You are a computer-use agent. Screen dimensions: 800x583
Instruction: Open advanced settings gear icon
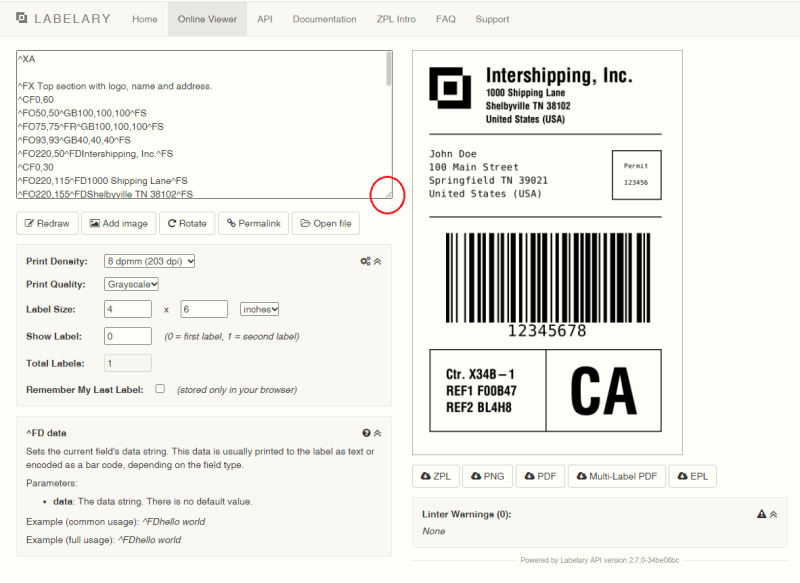(x=365, y=261)
